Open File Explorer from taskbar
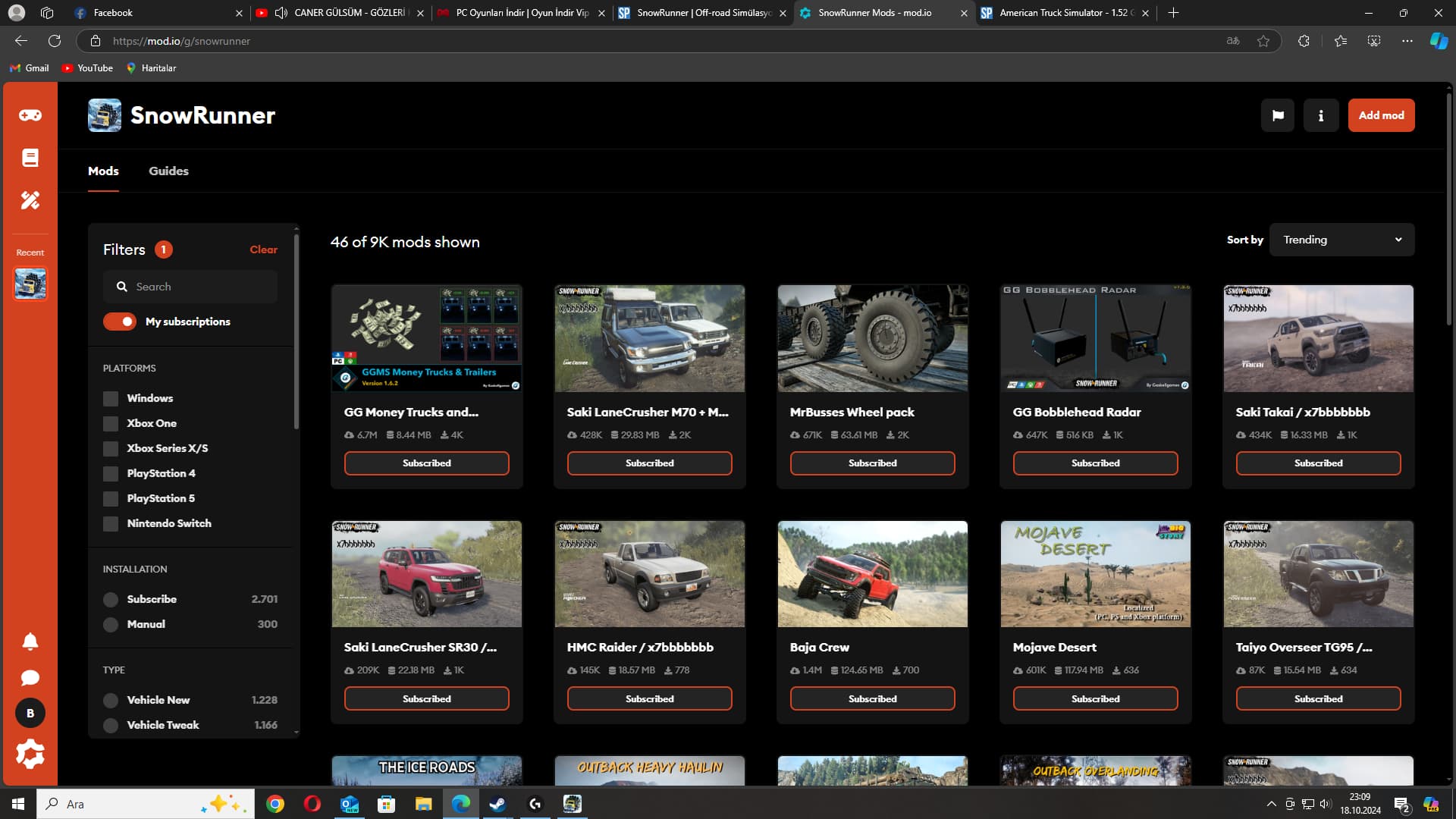The height and width of the screenshot is (819, 1456). [x=423, y=804]
